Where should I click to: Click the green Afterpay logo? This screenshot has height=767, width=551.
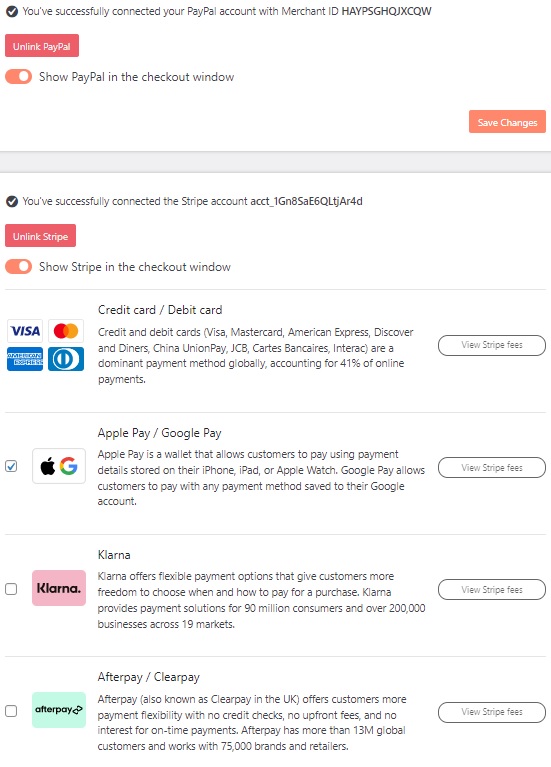pos(59,710)
